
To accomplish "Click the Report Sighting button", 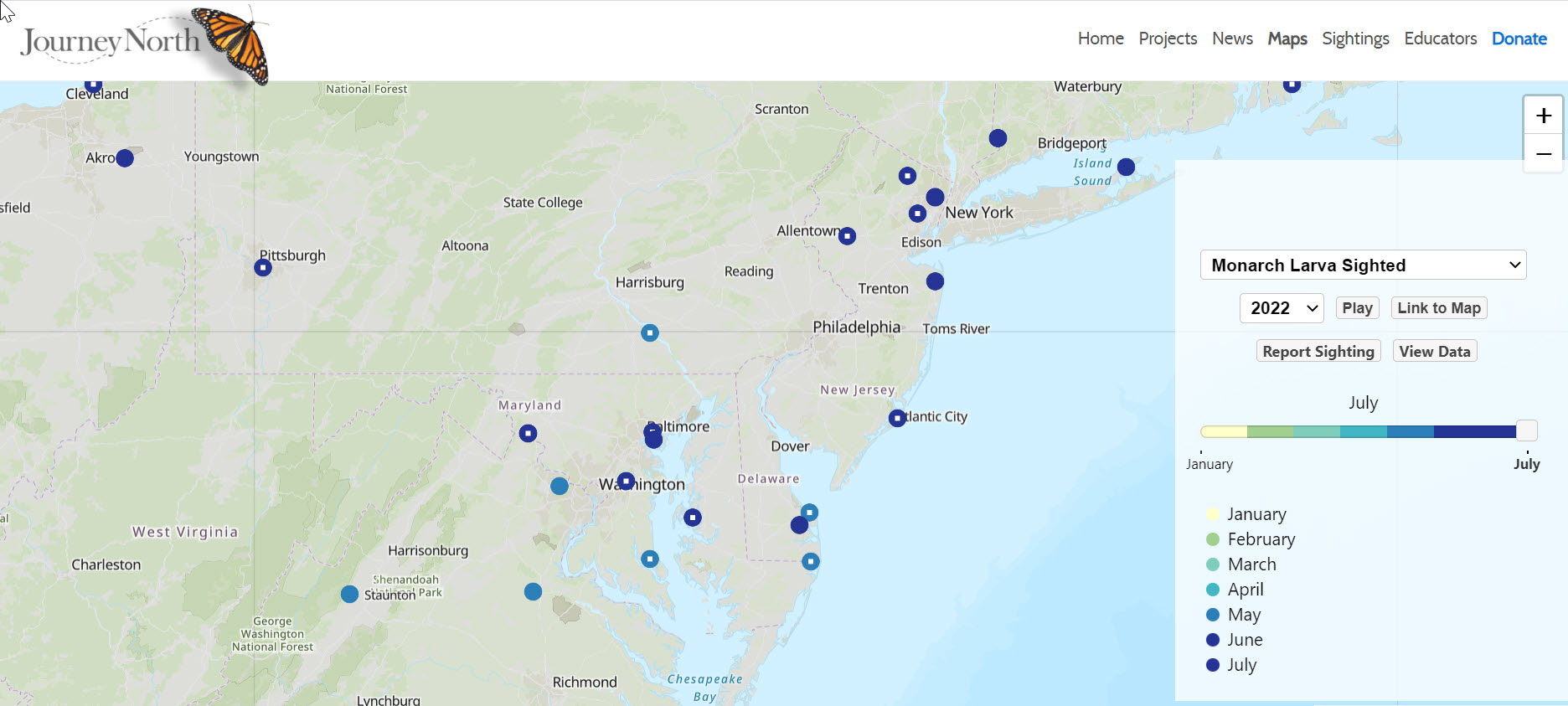I will [x=1318, y=352].
